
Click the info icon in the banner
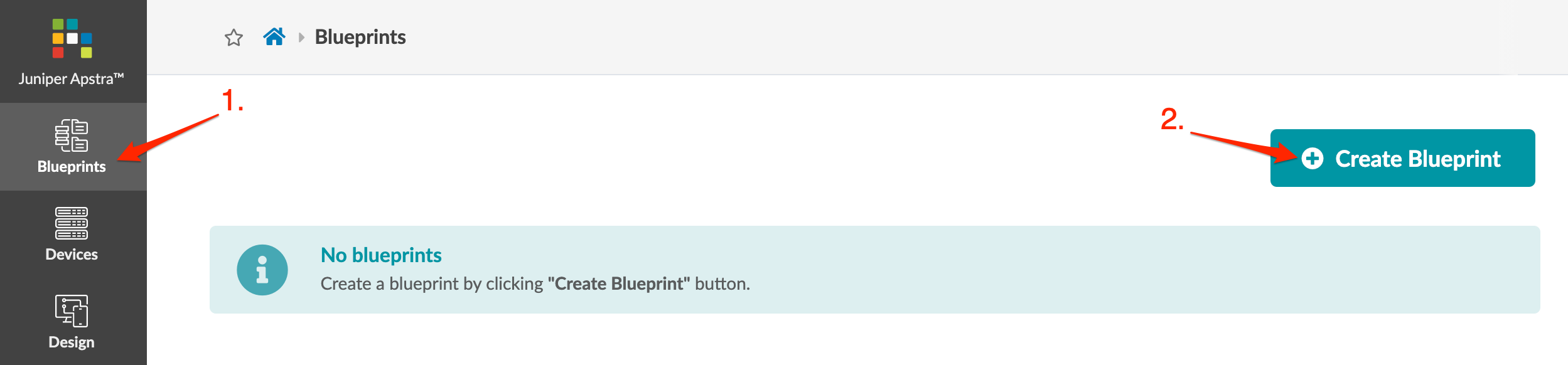262,270
